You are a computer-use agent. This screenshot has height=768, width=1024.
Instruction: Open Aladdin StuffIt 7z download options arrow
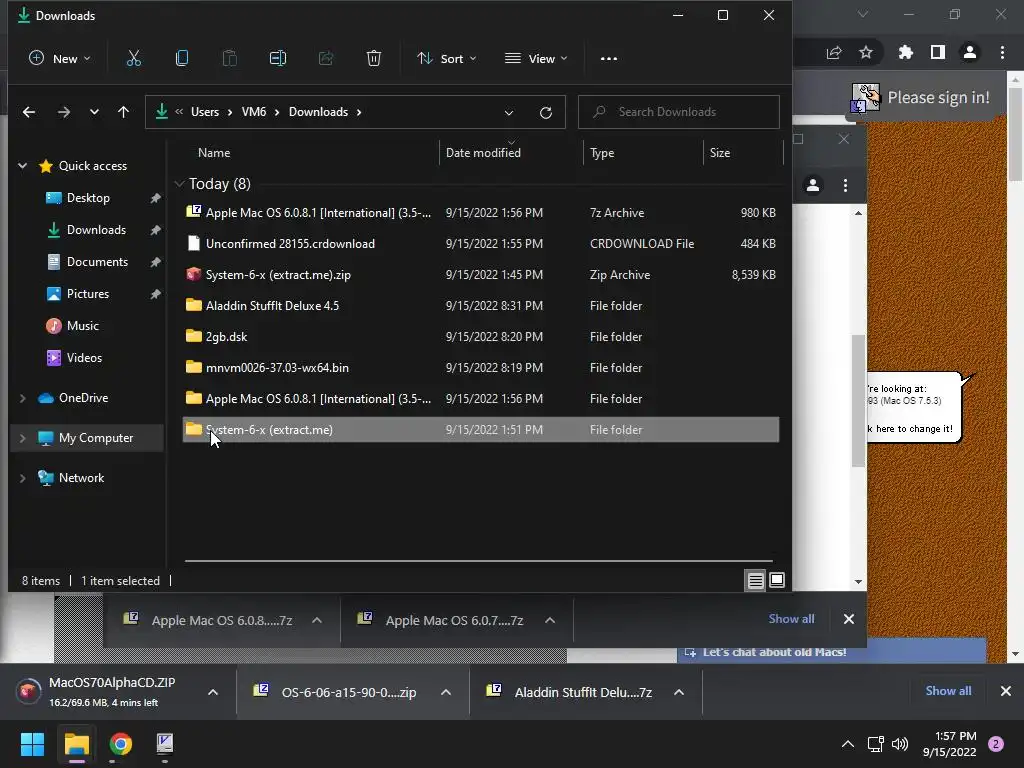coord(679,692)
